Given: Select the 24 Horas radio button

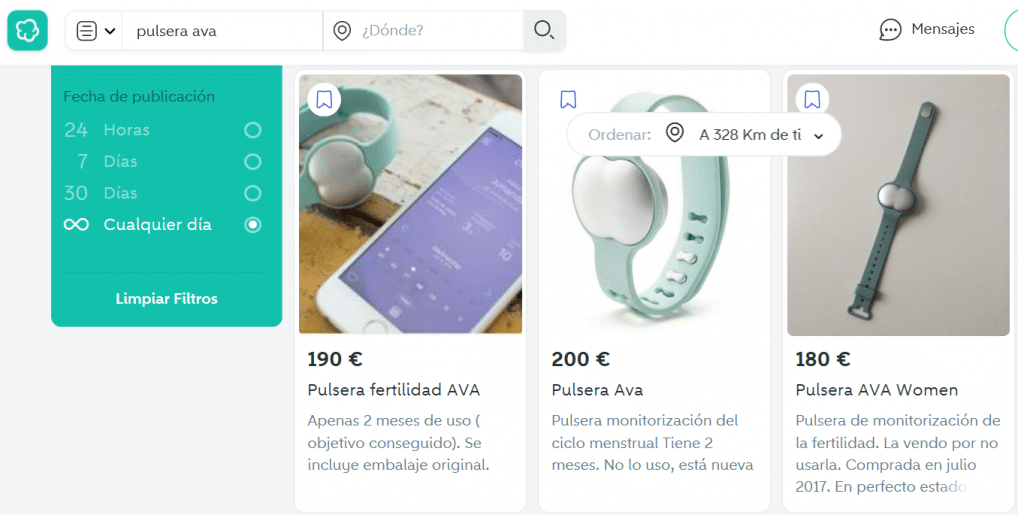Looking at the screenshot, I should pyautogui.click(x=253, y=130).
